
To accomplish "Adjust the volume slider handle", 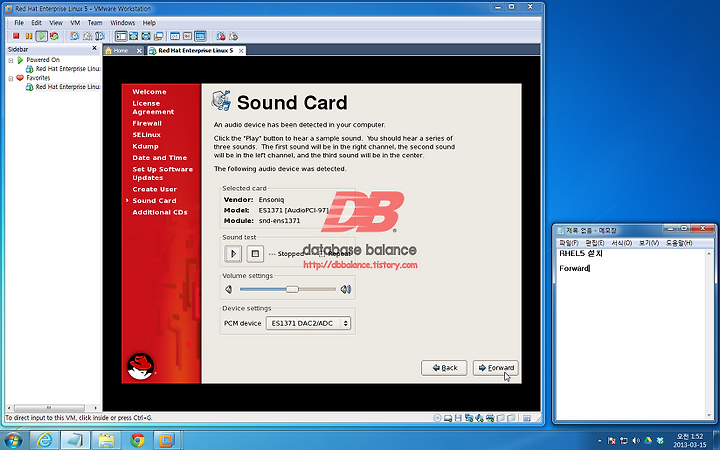I will 292,289.
